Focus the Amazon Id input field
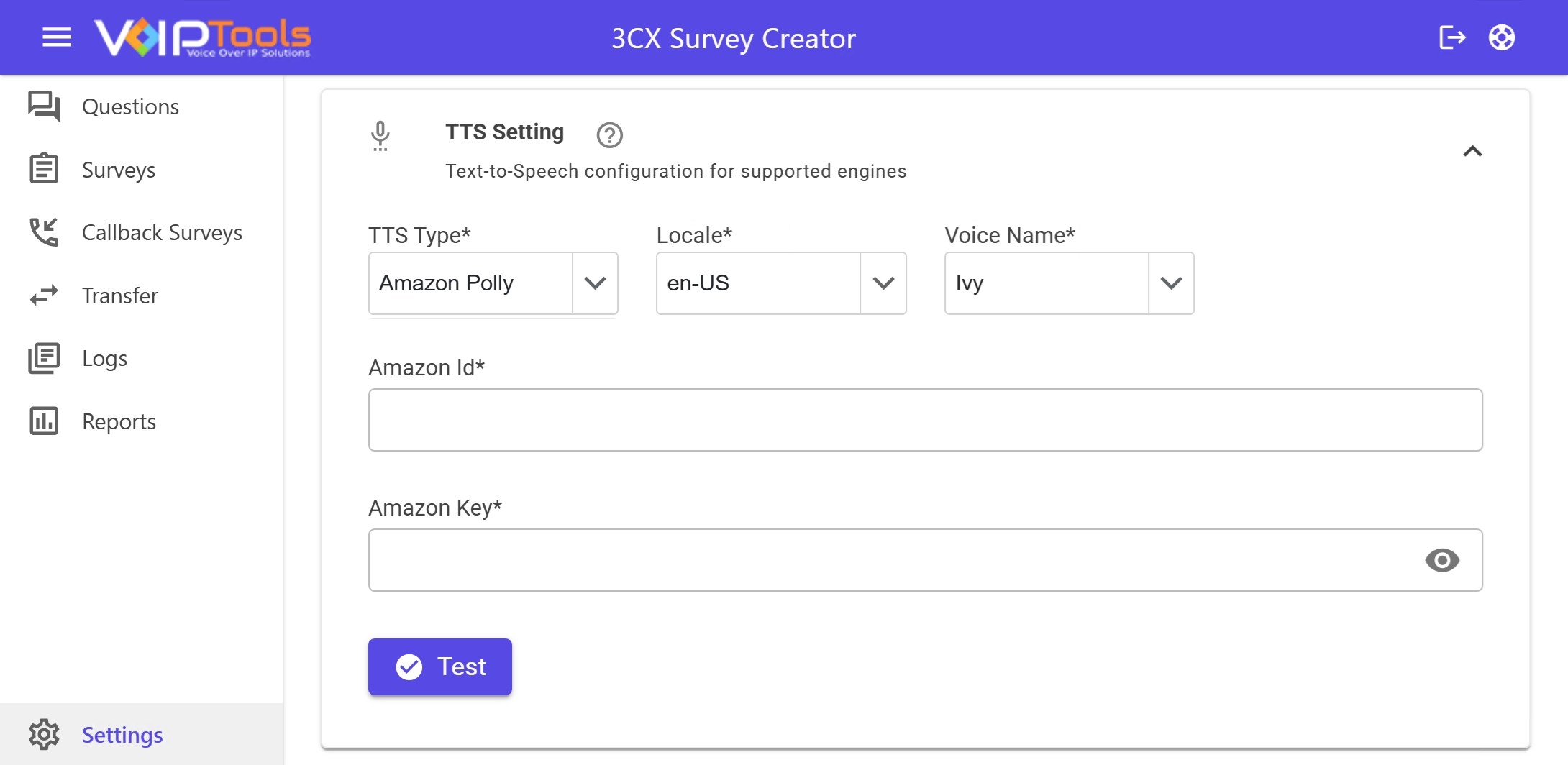 pos(926,420)
